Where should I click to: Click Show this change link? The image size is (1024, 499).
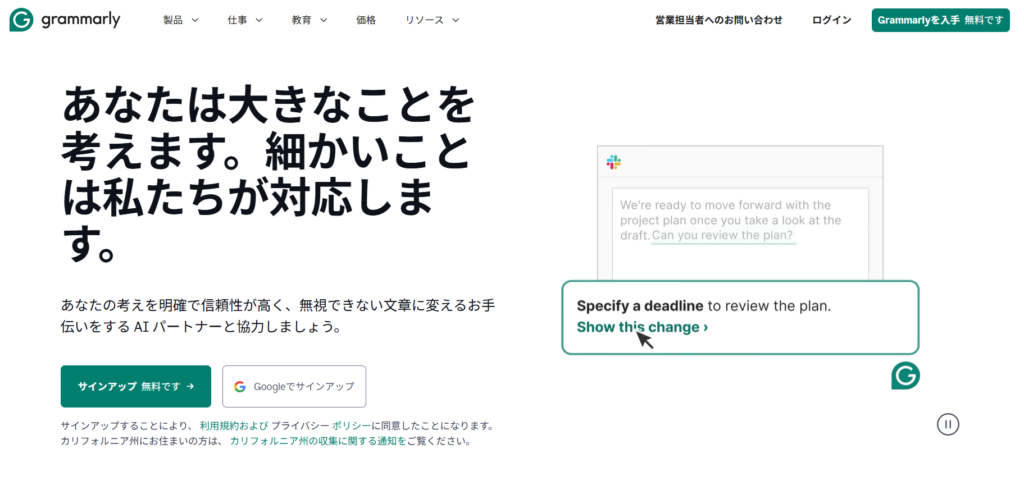pyautogui.click(x=642, y=327)
